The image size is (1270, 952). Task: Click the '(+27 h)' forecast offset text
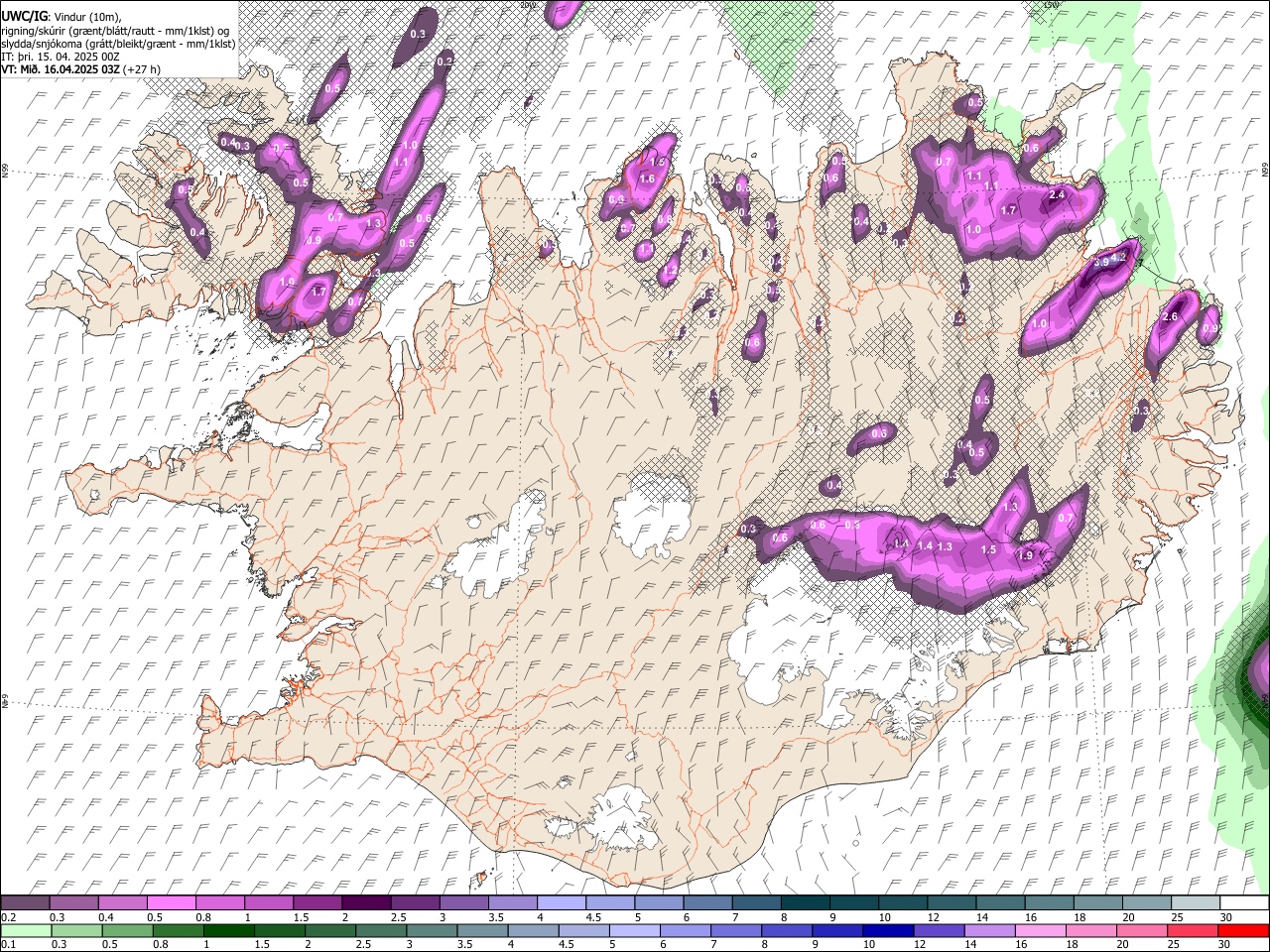point(142,69)
